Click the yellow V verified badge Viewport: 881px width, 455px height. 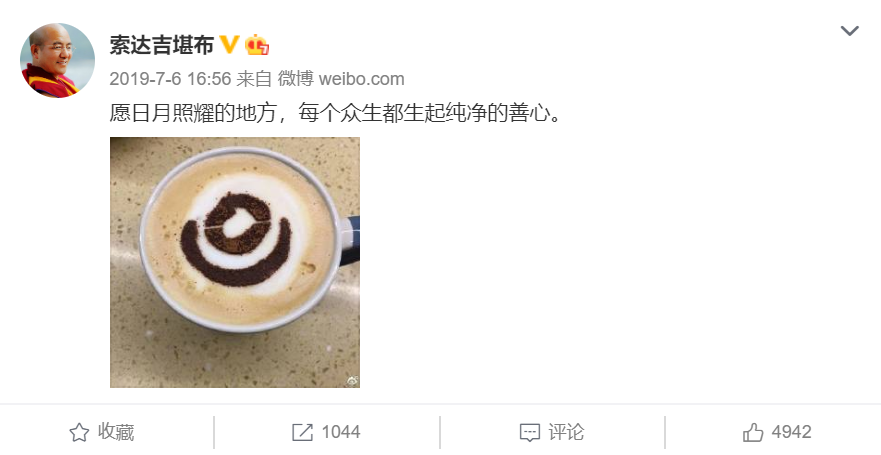point(229,44)
